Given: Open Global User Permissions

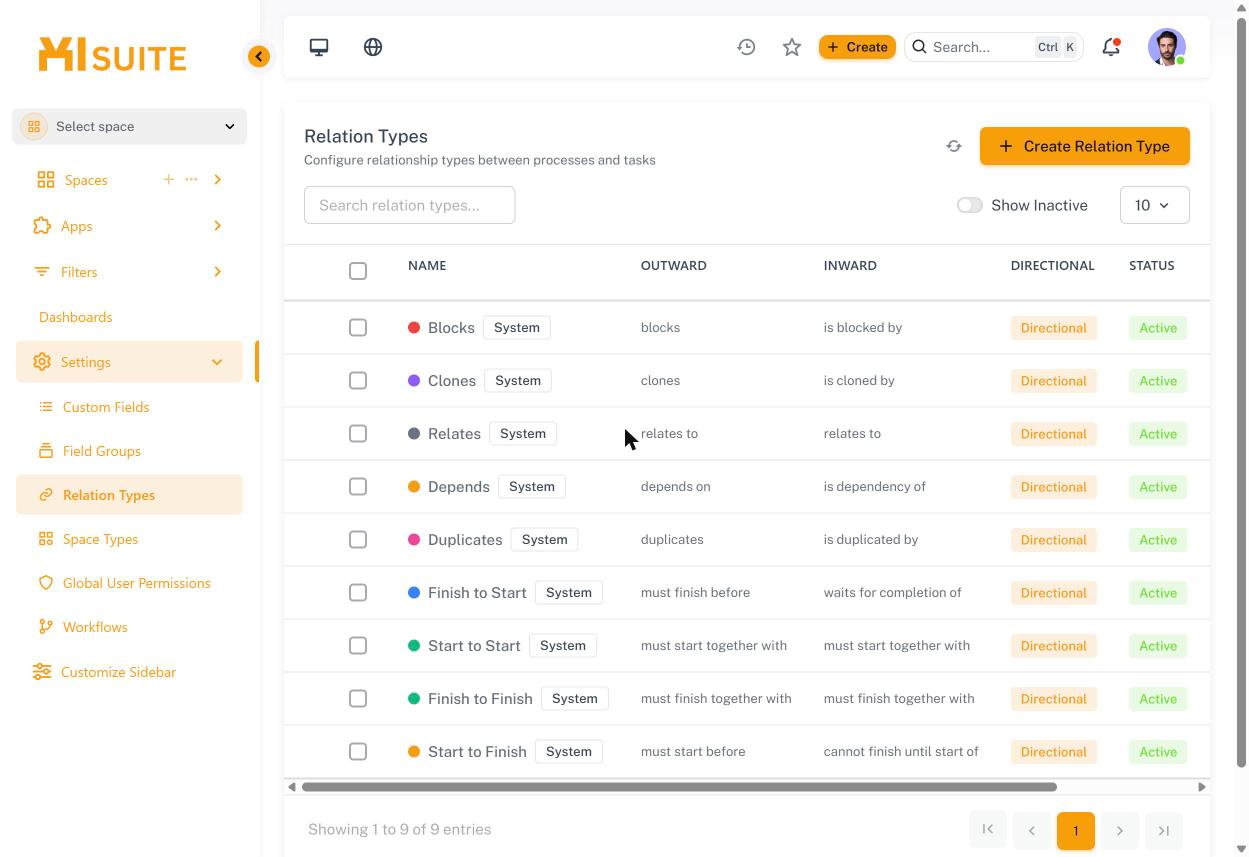Looking at the screenshot, I should (136, 583).
